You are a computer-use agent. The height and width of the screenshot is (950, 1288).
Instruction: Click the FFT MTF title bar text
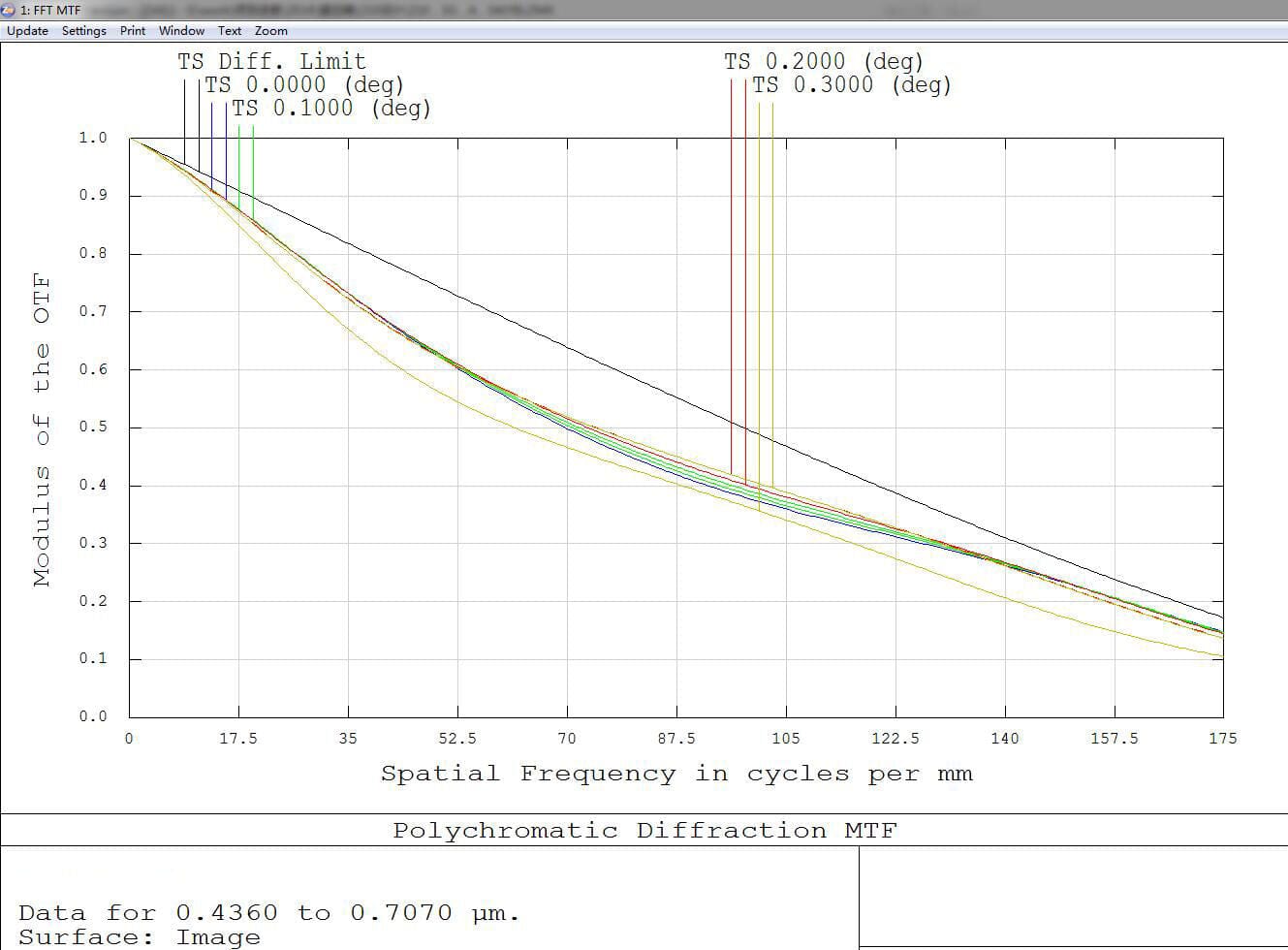(x=51, y=10)
